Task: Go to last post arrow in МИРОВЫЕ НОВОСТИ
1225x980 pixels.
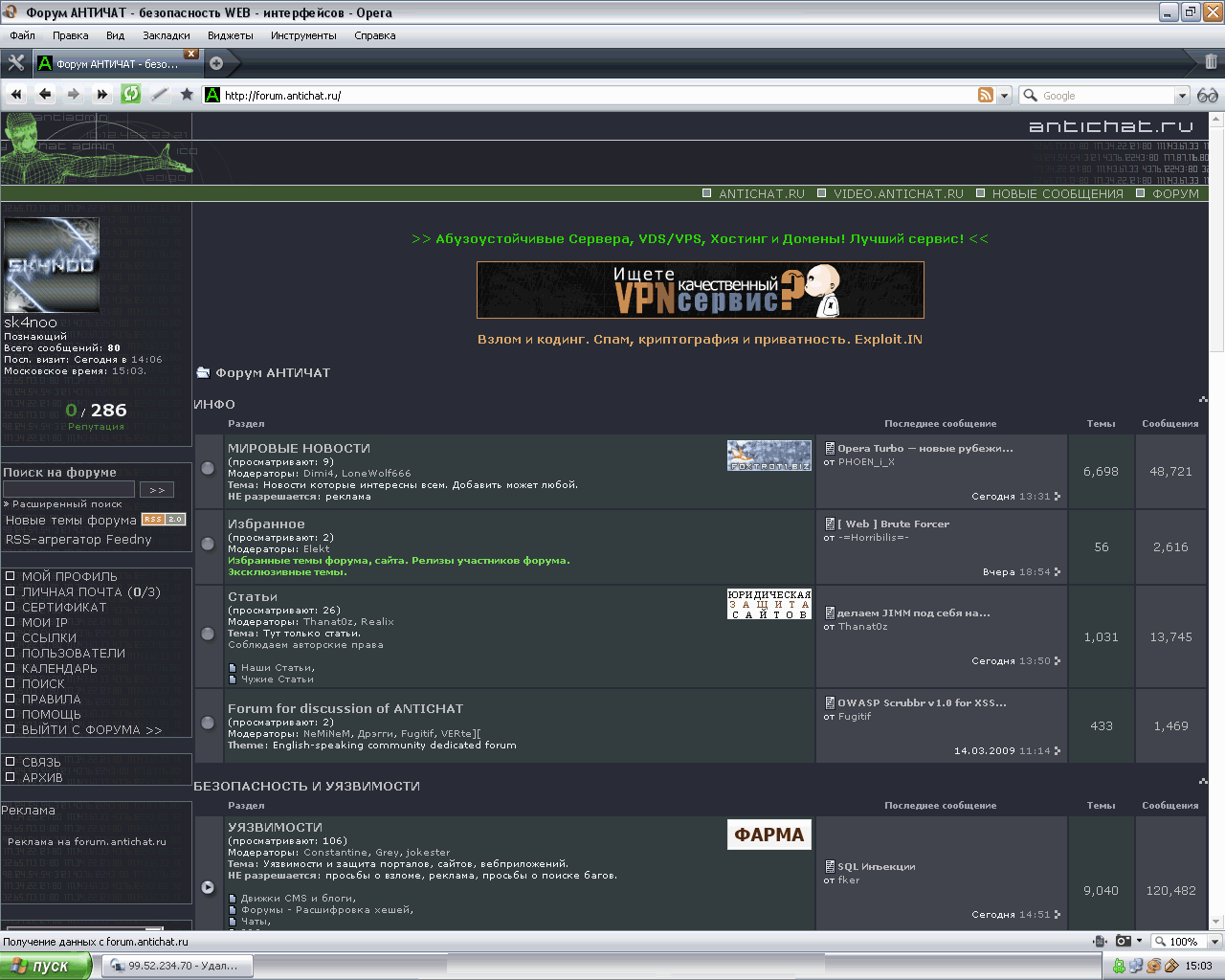Action: [1058, 497]
